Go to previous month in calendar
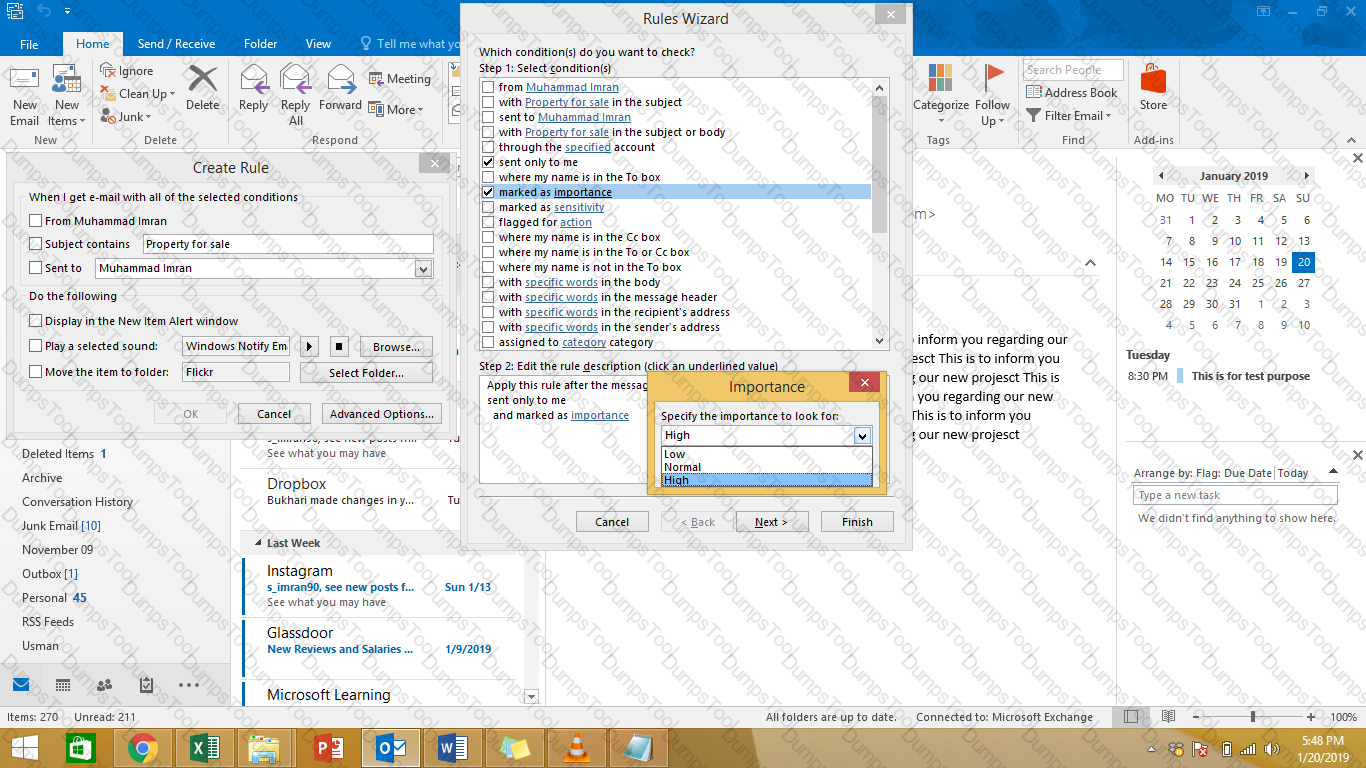 (1160, 176)
